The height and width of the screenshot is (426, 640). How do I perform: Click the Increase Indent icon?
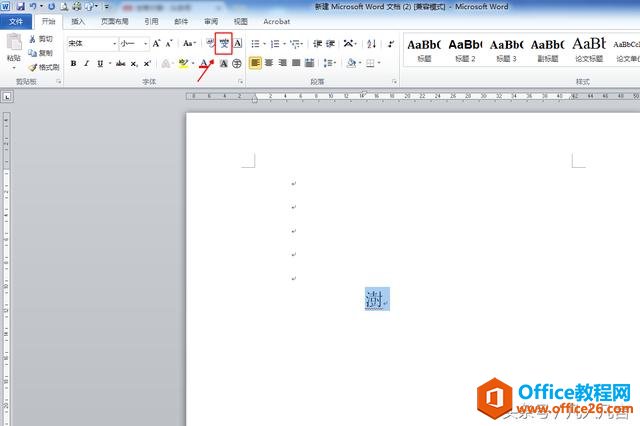click(330, 43)
